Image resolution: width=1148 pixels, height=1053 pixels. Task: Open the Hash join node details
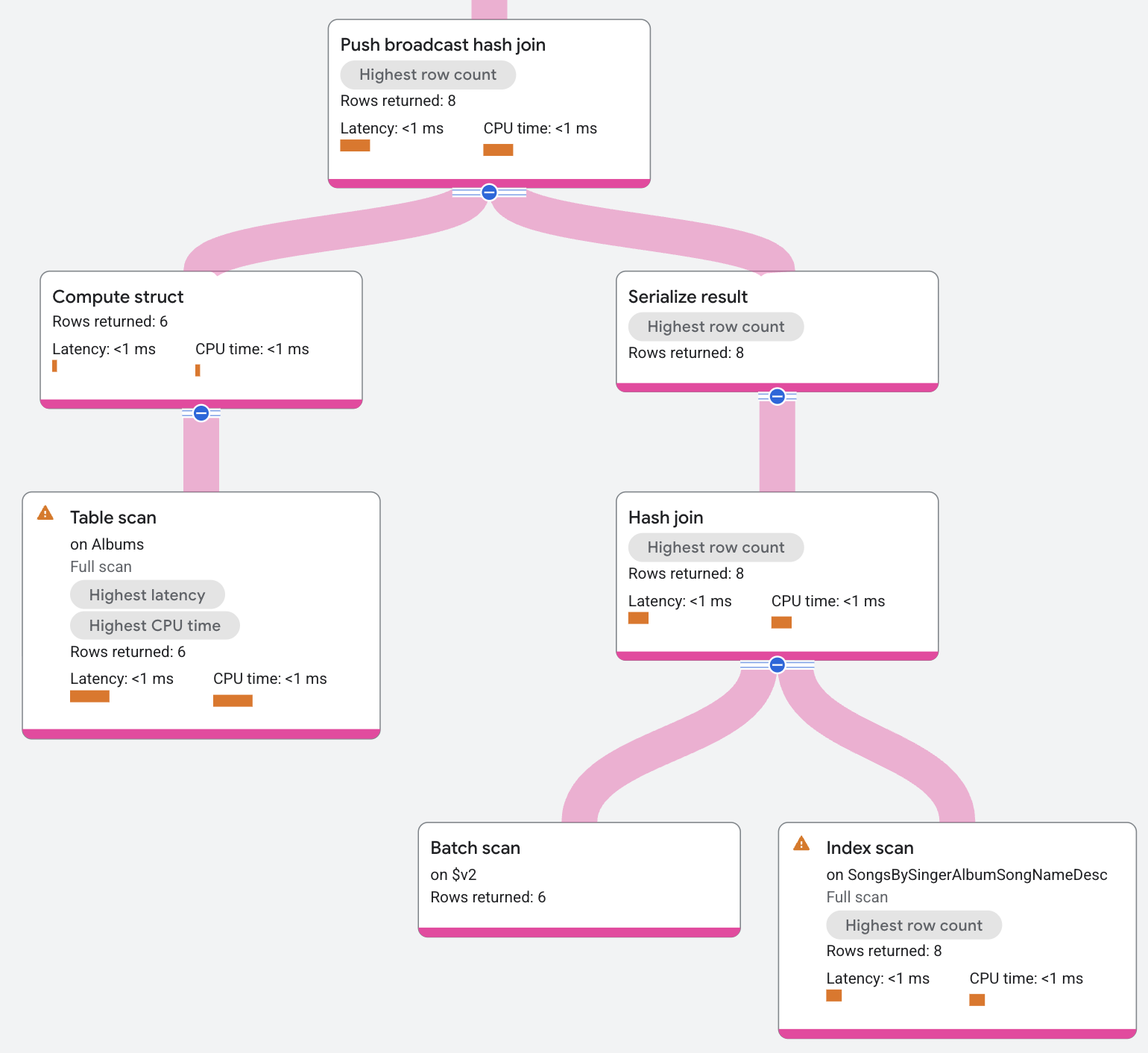pos(666,518)
